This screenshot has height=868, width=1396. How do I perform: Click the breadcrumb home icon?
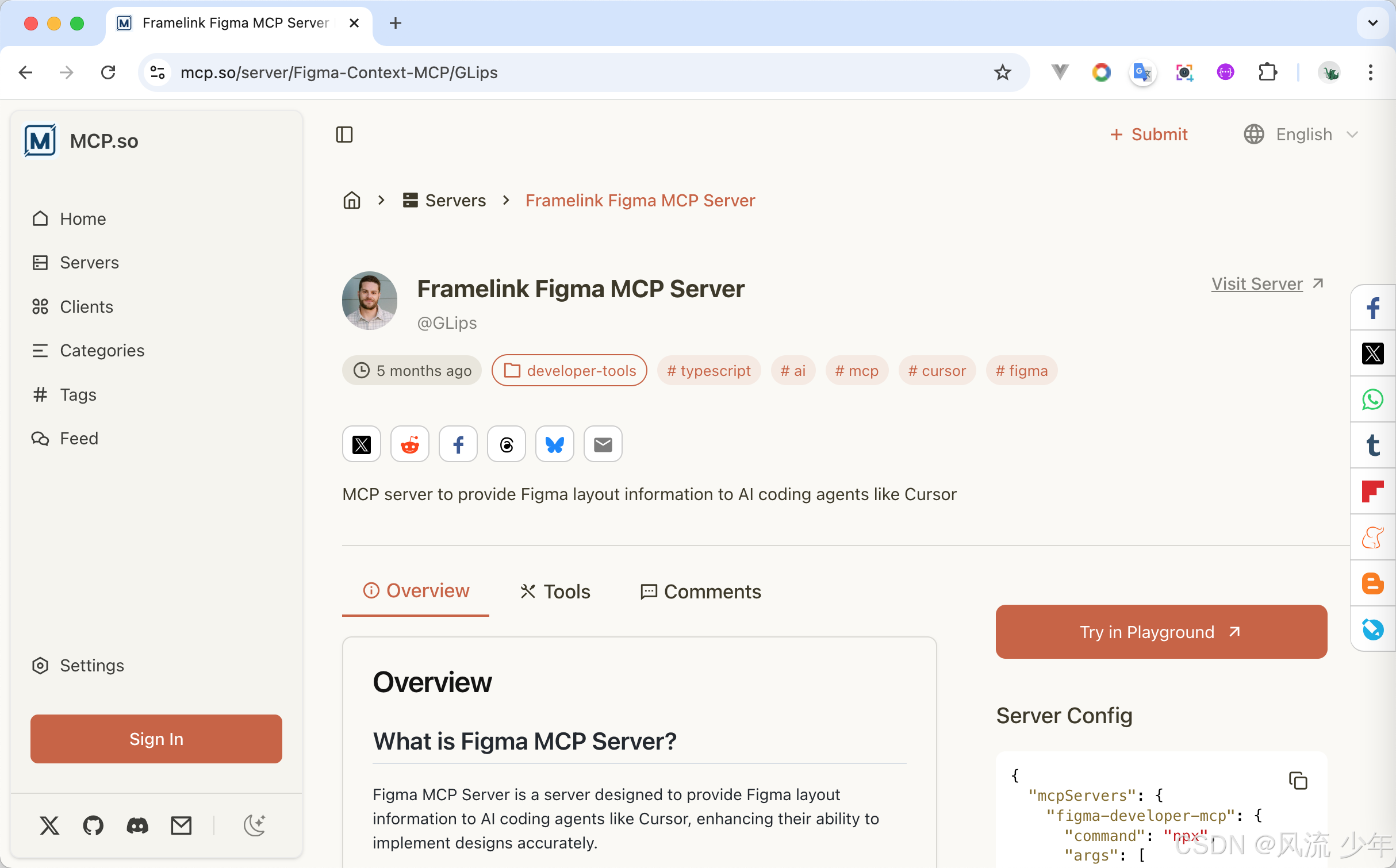point(352,200)
